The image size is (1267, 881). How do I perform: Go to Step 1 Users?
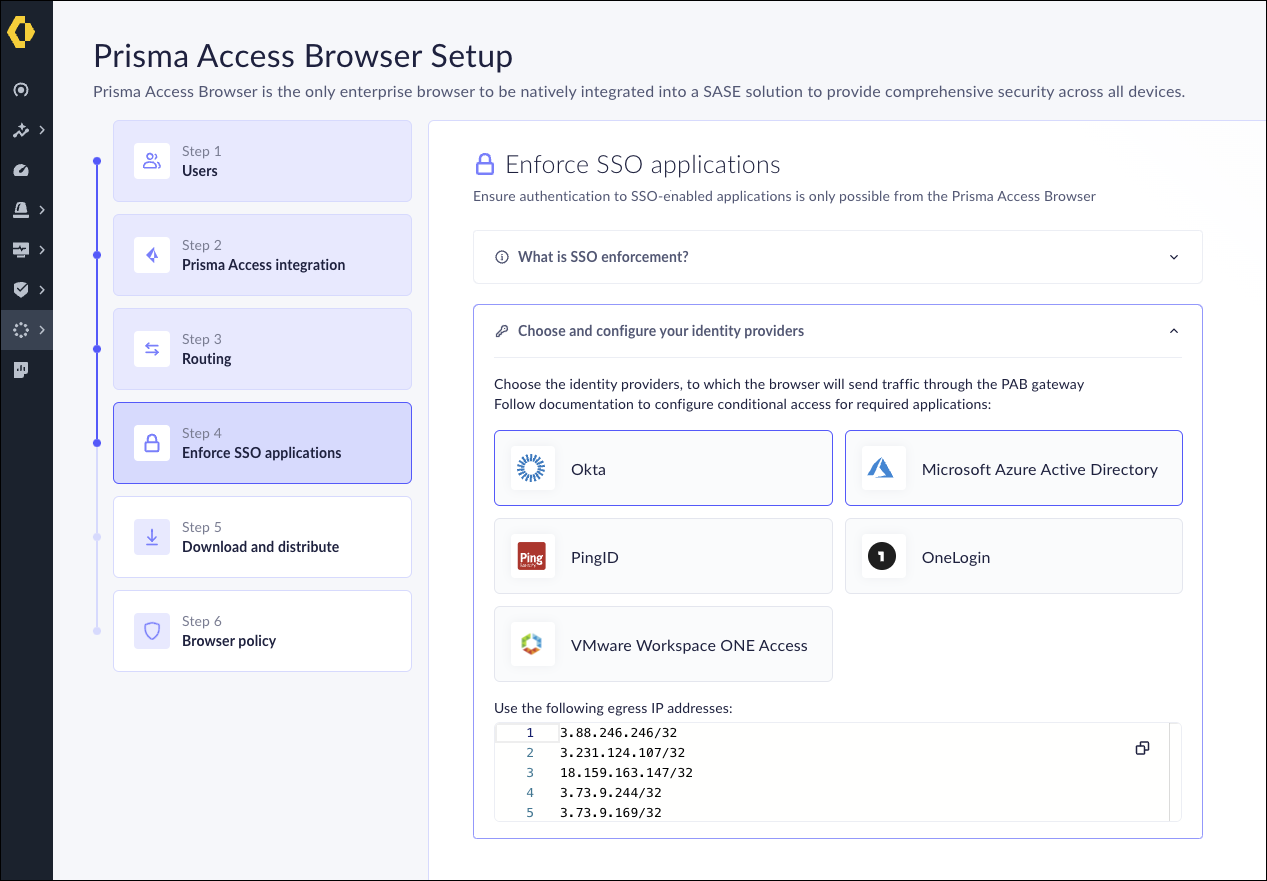point(262,161)
